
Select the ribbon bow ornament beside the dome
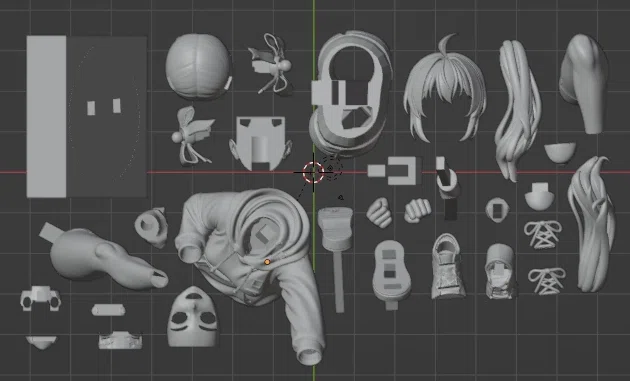coord(270,65)
